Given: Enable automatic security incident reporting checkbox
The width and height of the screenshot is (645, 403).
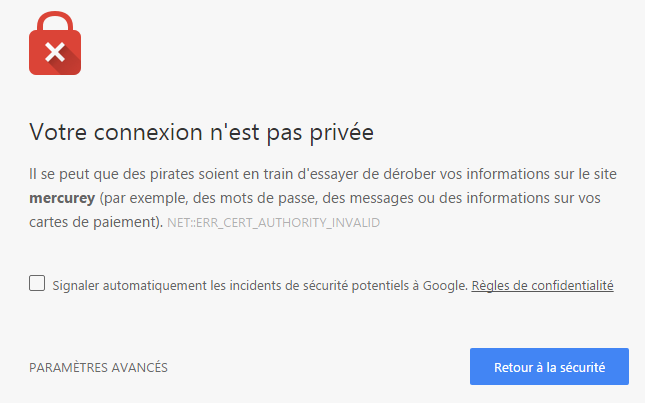Looking at the screenshot, I should point(37,283).
